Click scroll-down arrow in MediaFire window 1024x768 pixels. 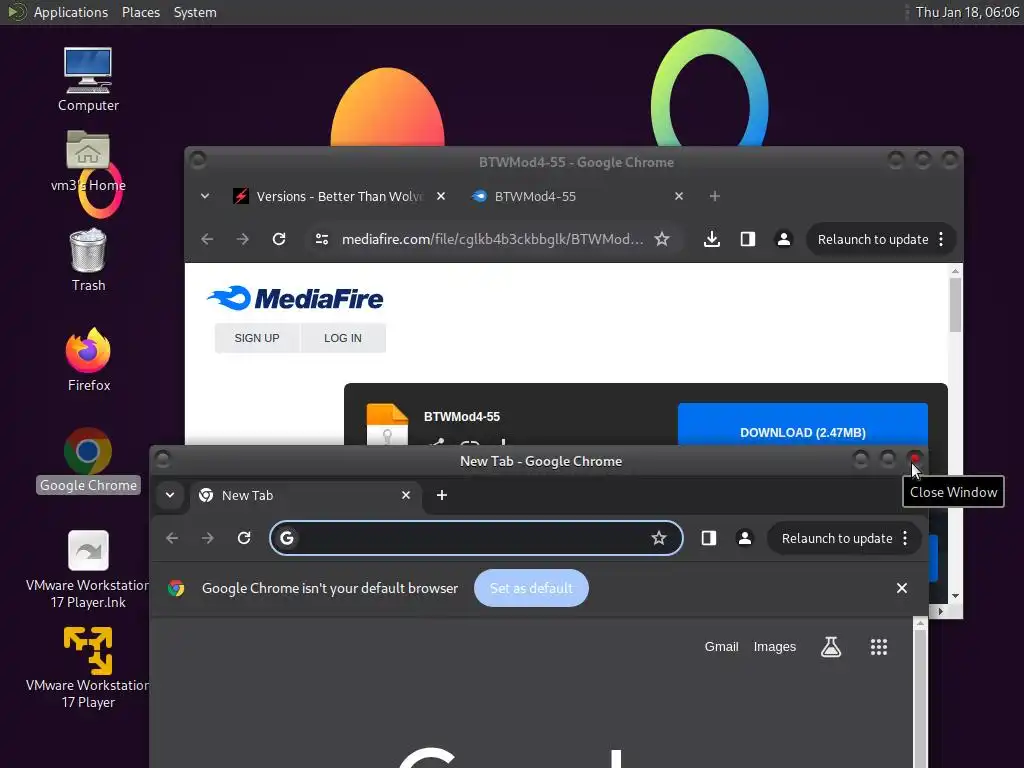pyautogui.click(x=955, y=596)
